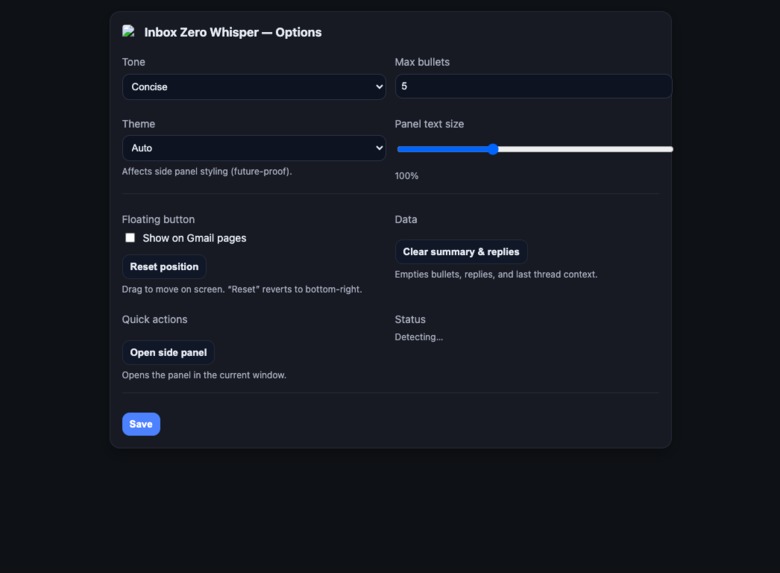Click the Theme field label
The width and height of the screenshot is (780, 573).
click(x=138, y=124)
